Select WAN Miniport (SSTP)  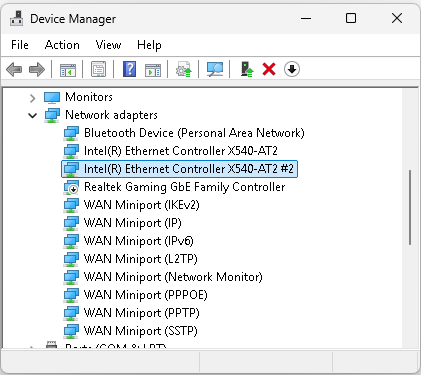[x=140, y=331]
